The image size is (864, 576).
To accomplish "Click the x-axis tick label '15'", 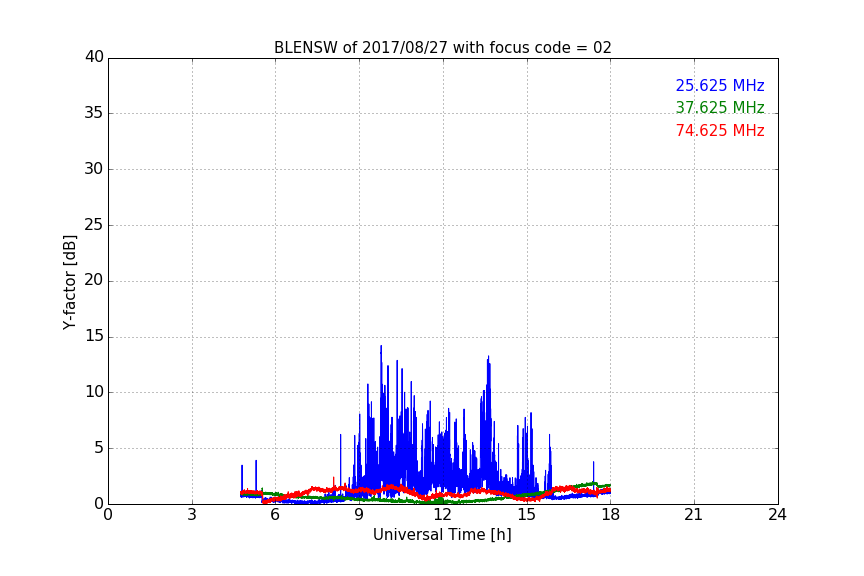I will pyautogui.click(x=527, y=515).
